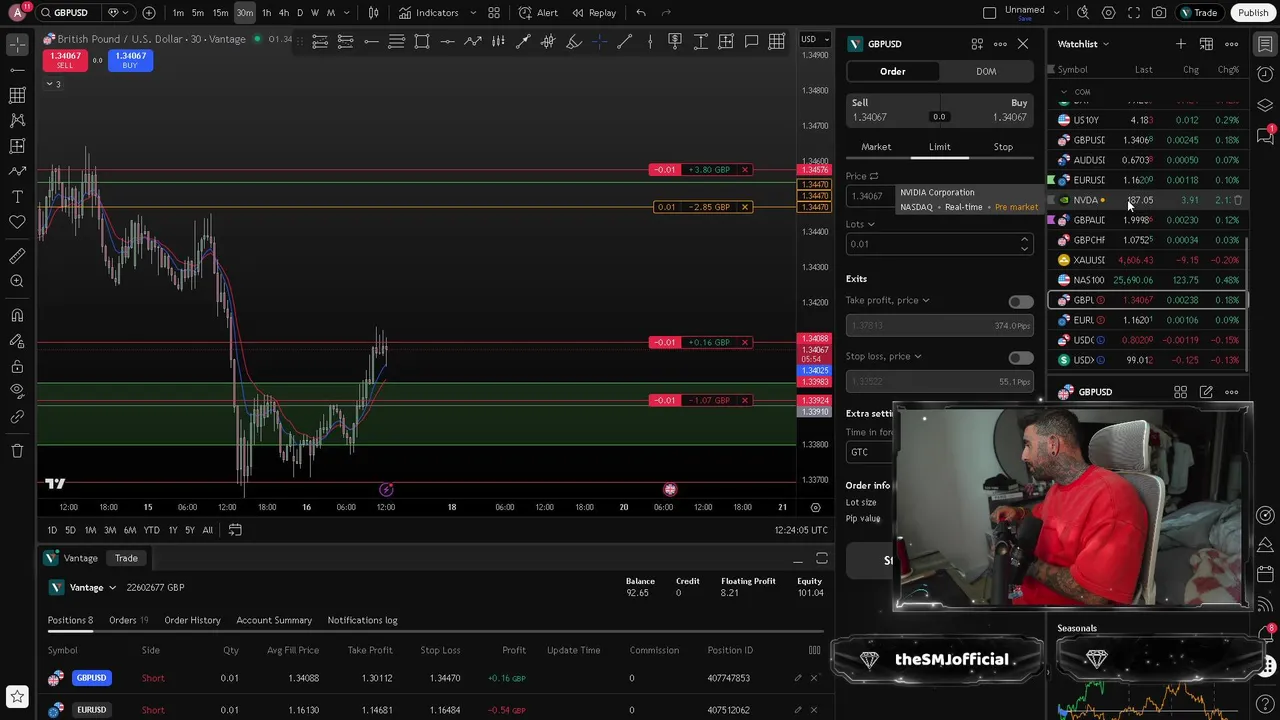Open the go to date calendar icon
Image resolution: width=1280 pixels, height=720 pixels.
[235, 530]
